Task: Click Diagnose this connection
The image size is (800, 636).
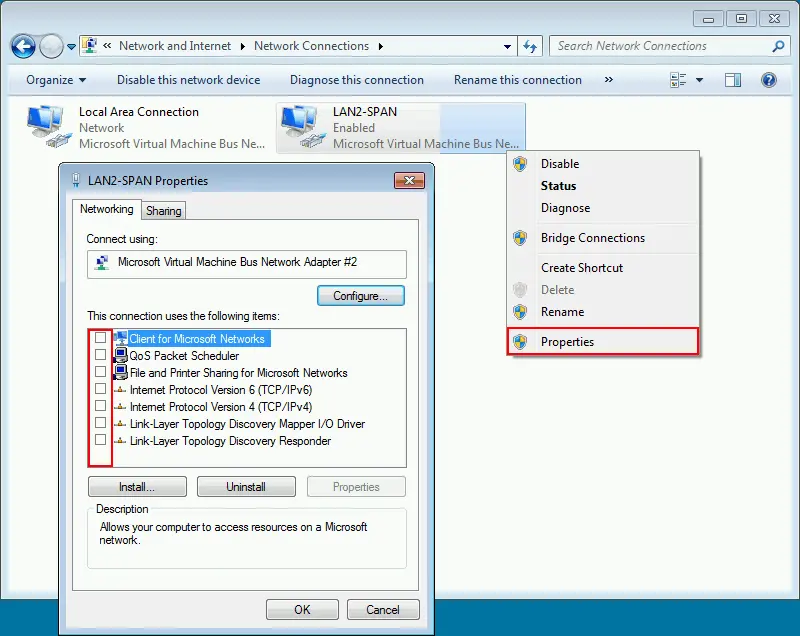Action: point(357,80)
